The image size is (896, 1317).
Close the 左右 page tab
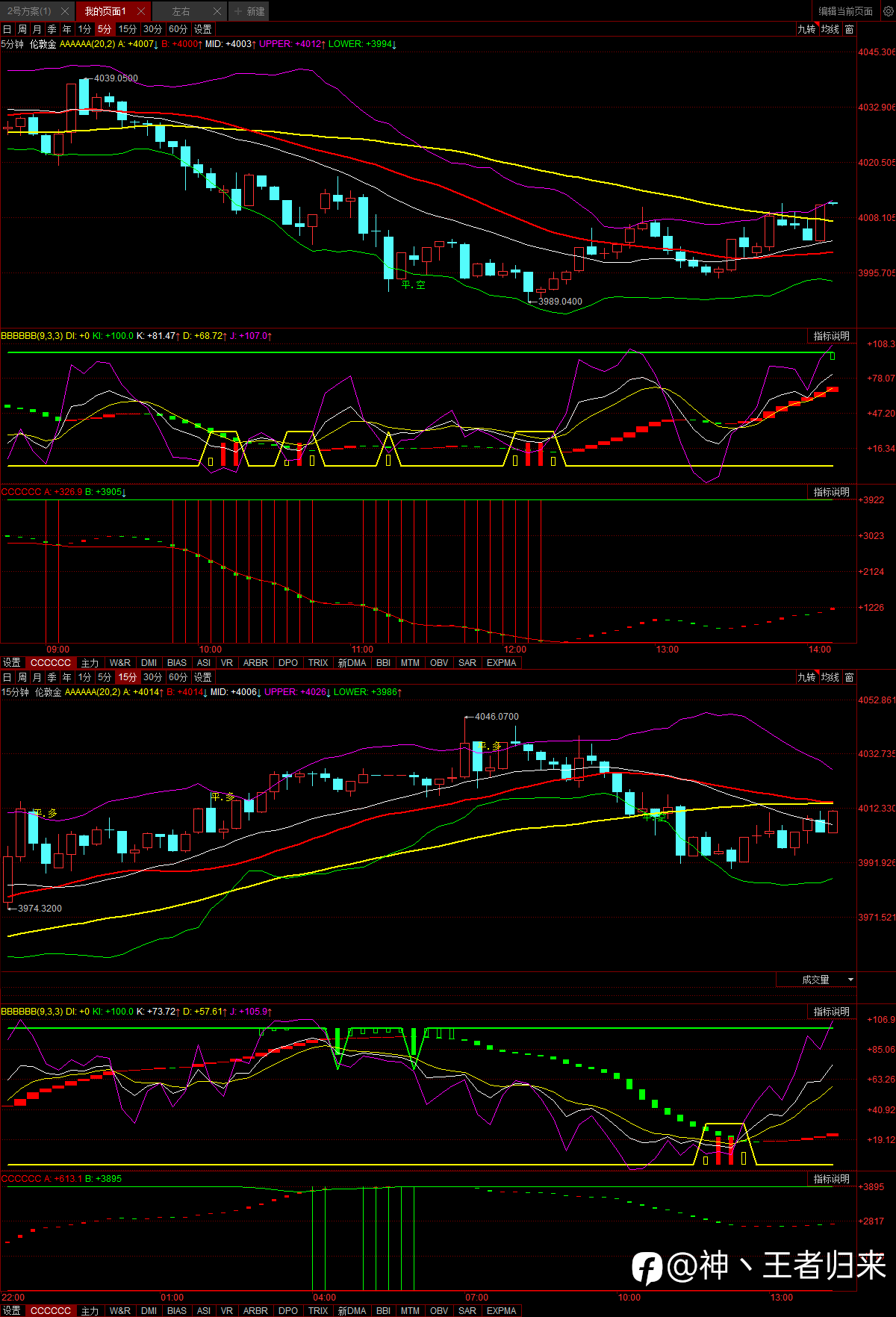coord(217,11)
